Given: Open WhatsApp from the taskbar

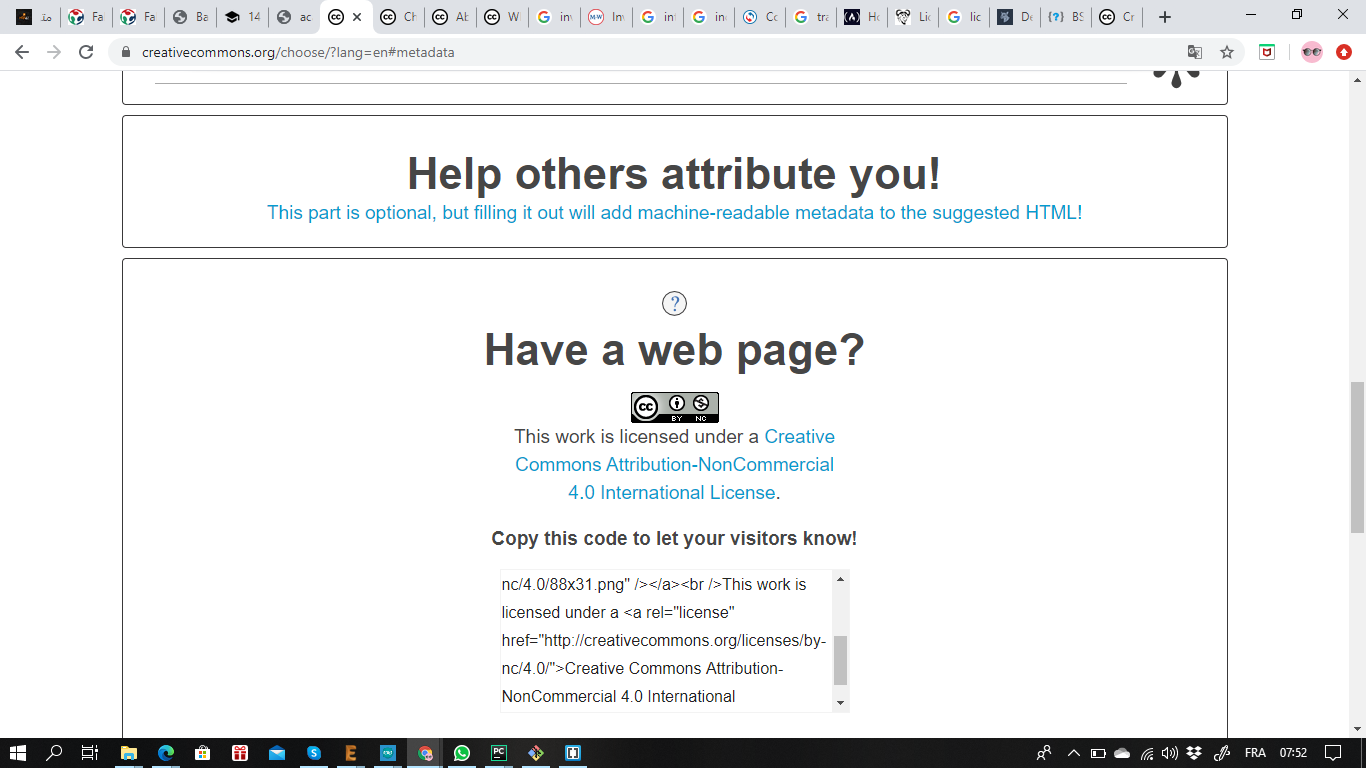Looking at the screenshot, I should [x=461, y=753].
